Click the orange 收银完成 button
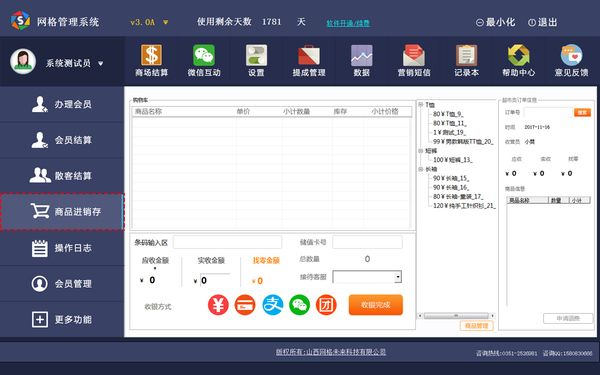The image size is (600, 375). pyautogui.click(x=375, y=305)
